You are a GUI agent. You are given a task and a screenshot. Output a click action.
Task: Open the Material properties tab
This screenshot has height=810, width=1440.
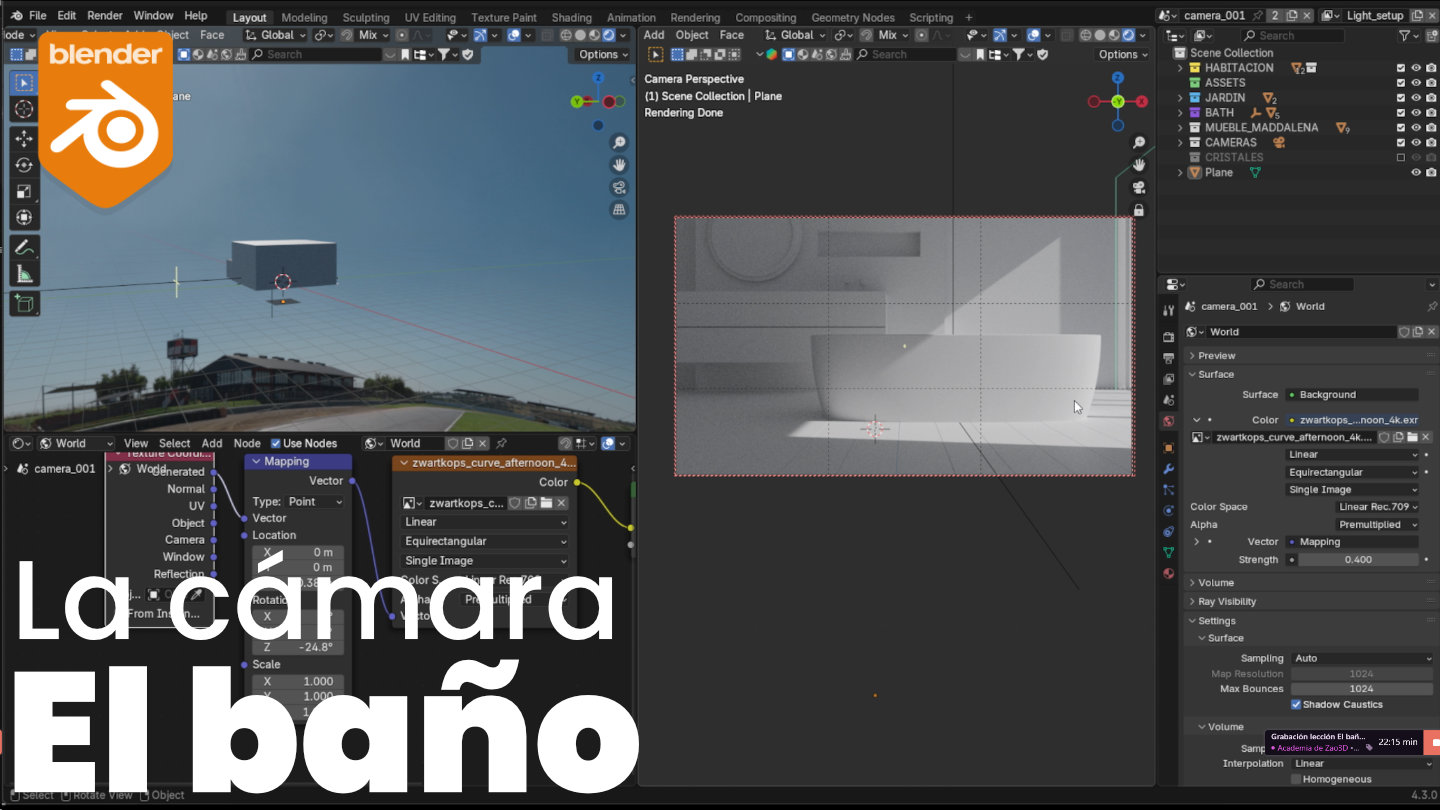(1168, 573)
